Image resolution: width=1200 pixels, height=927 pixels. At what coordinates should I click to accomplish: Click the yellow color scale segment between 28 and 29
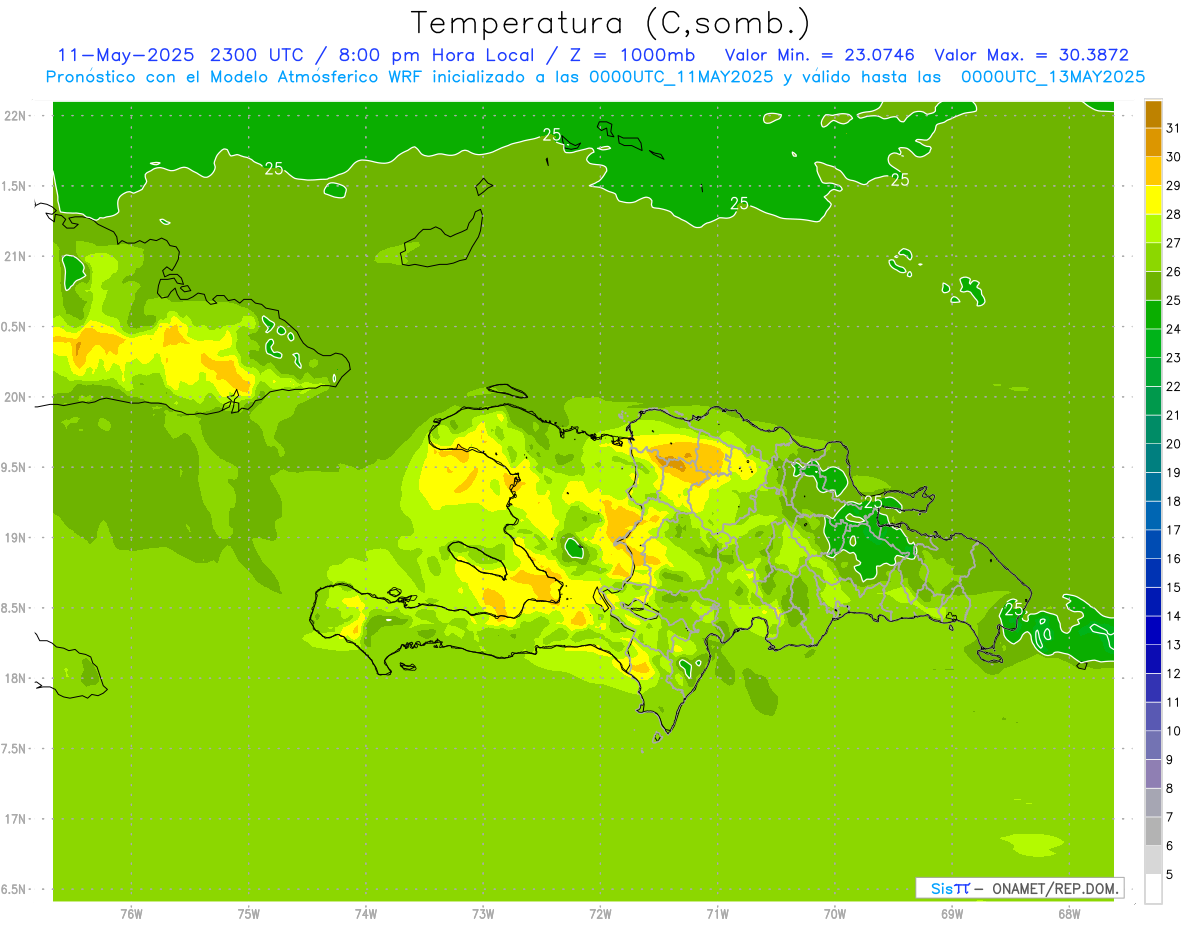(1153, 199)
